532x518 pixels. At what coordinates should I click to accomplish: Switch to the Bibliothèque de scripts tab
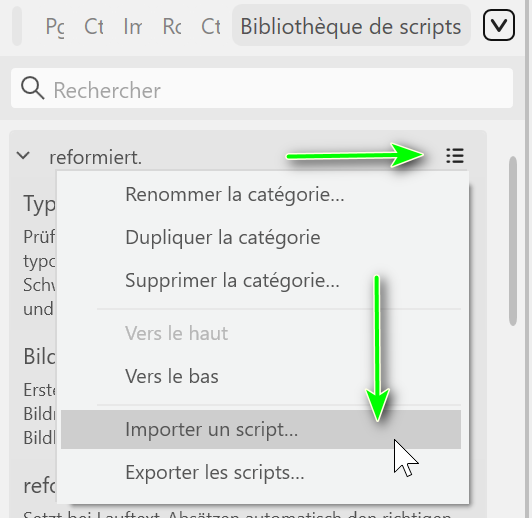pos(351,26)
